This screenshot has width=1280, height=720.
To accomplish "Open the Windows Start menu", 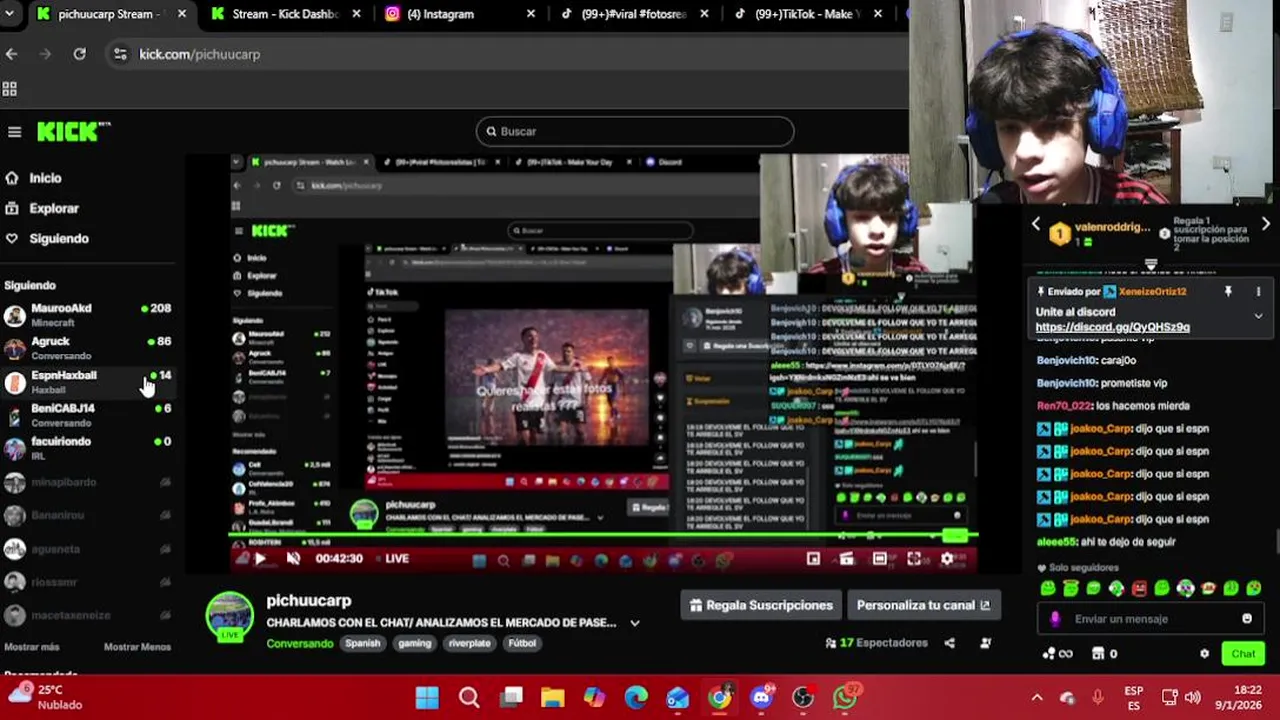I will (427, 697).
